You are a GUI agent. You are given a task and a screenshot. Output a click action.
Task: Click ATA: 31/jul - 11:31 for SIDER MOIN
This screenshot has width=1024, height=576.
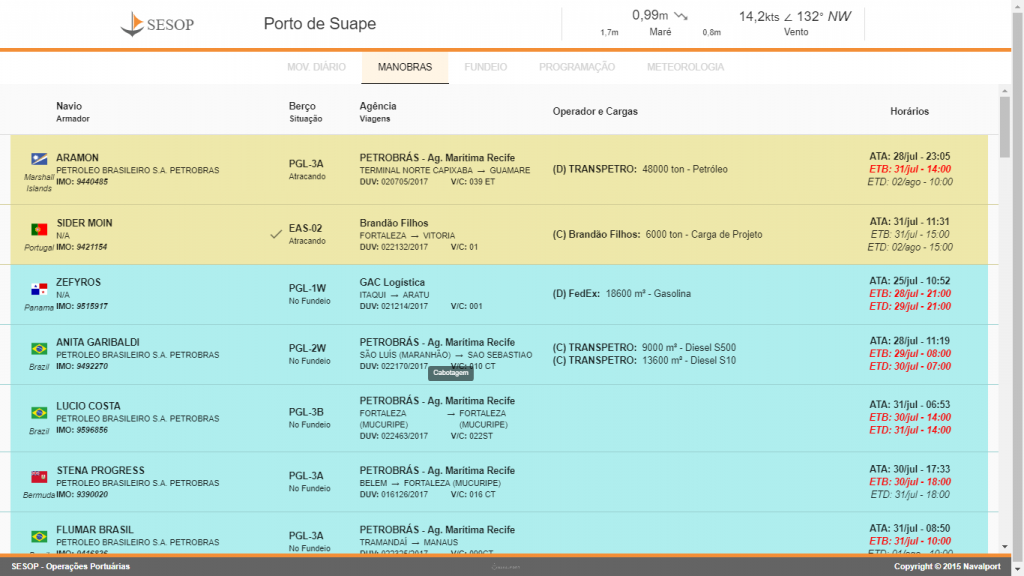click(x=910, y=221)
